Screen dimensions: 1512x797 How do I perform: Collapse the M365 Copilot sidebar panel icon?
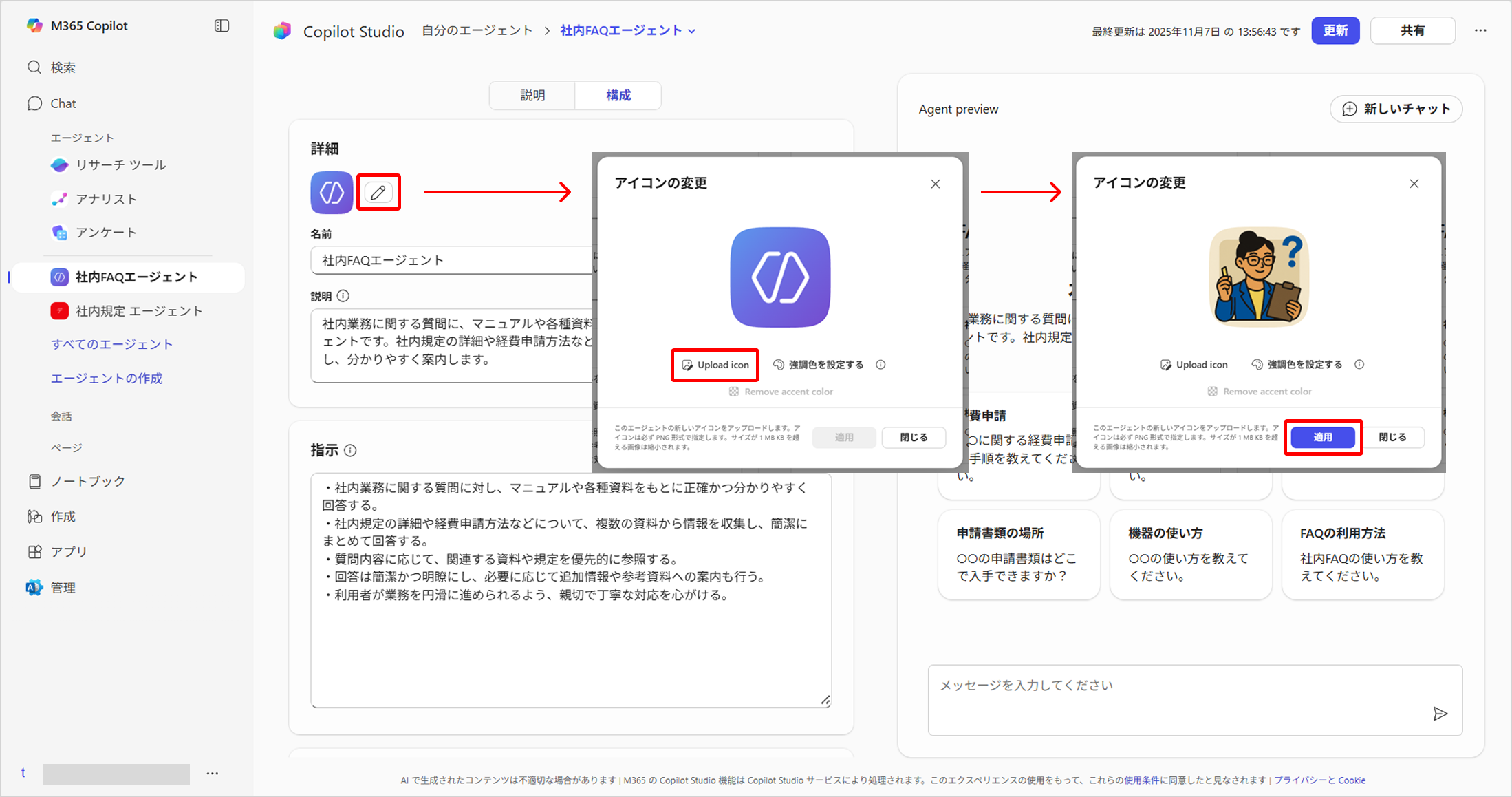click(x=222, y=25)
